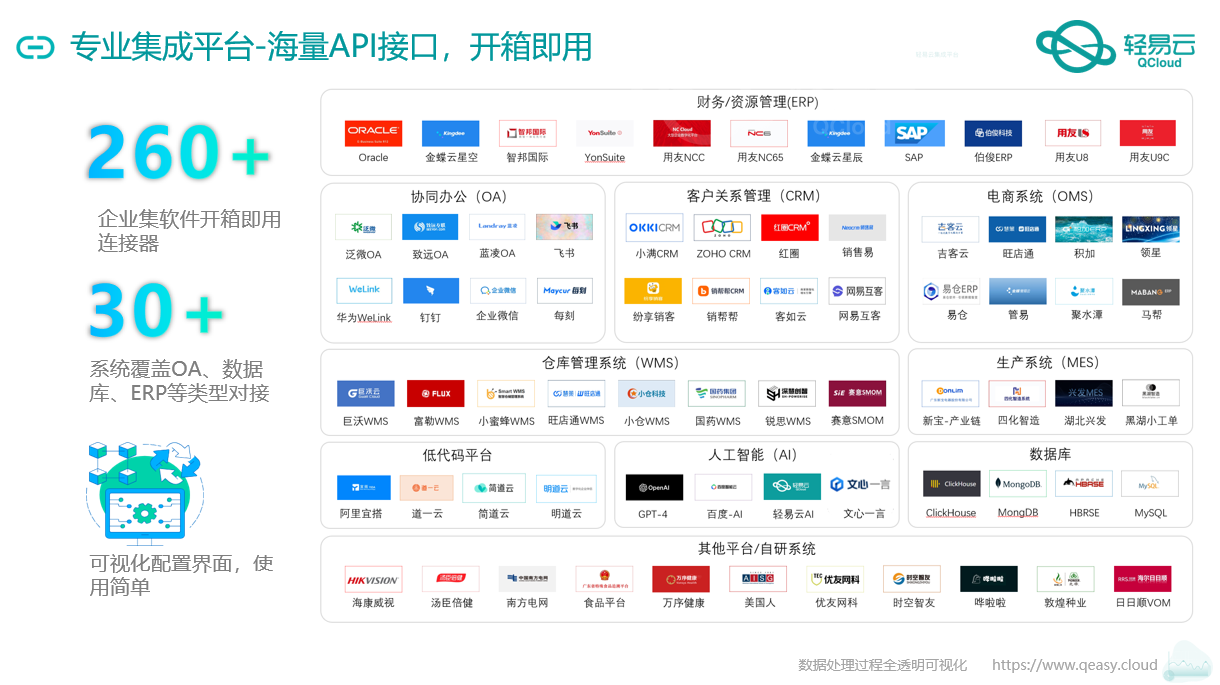Select the 南方电网 logo
The height and width of the screenshot is (685, 1220).
click(527, 579)
